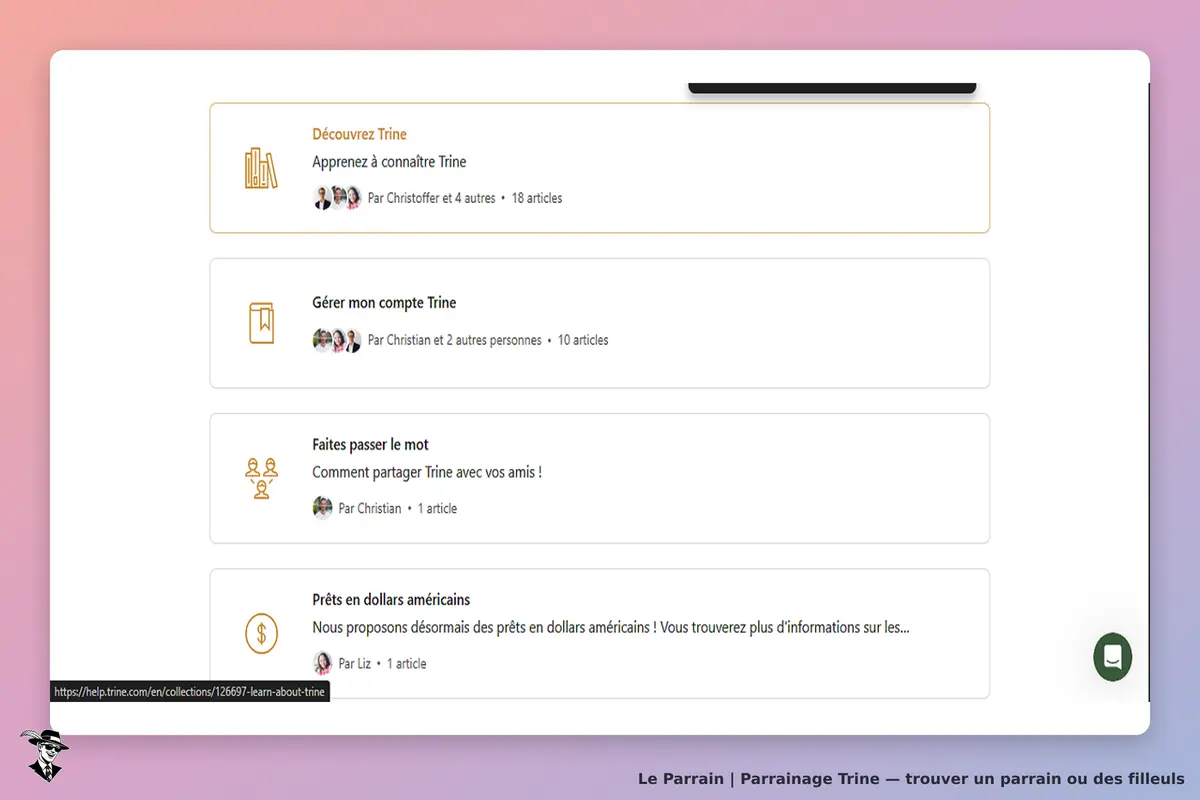Click Liz's avatar in the Prêts en dollars card

coord(322,663)
